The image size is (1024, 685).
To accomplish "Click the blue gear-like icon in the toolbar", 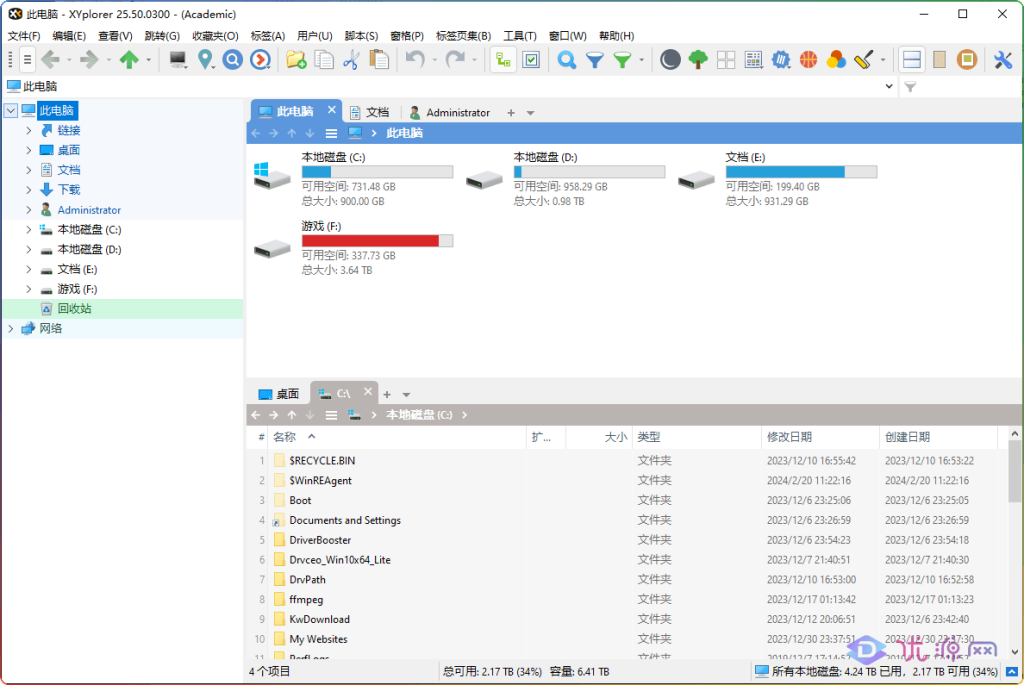I will click(x=781, y=60).
